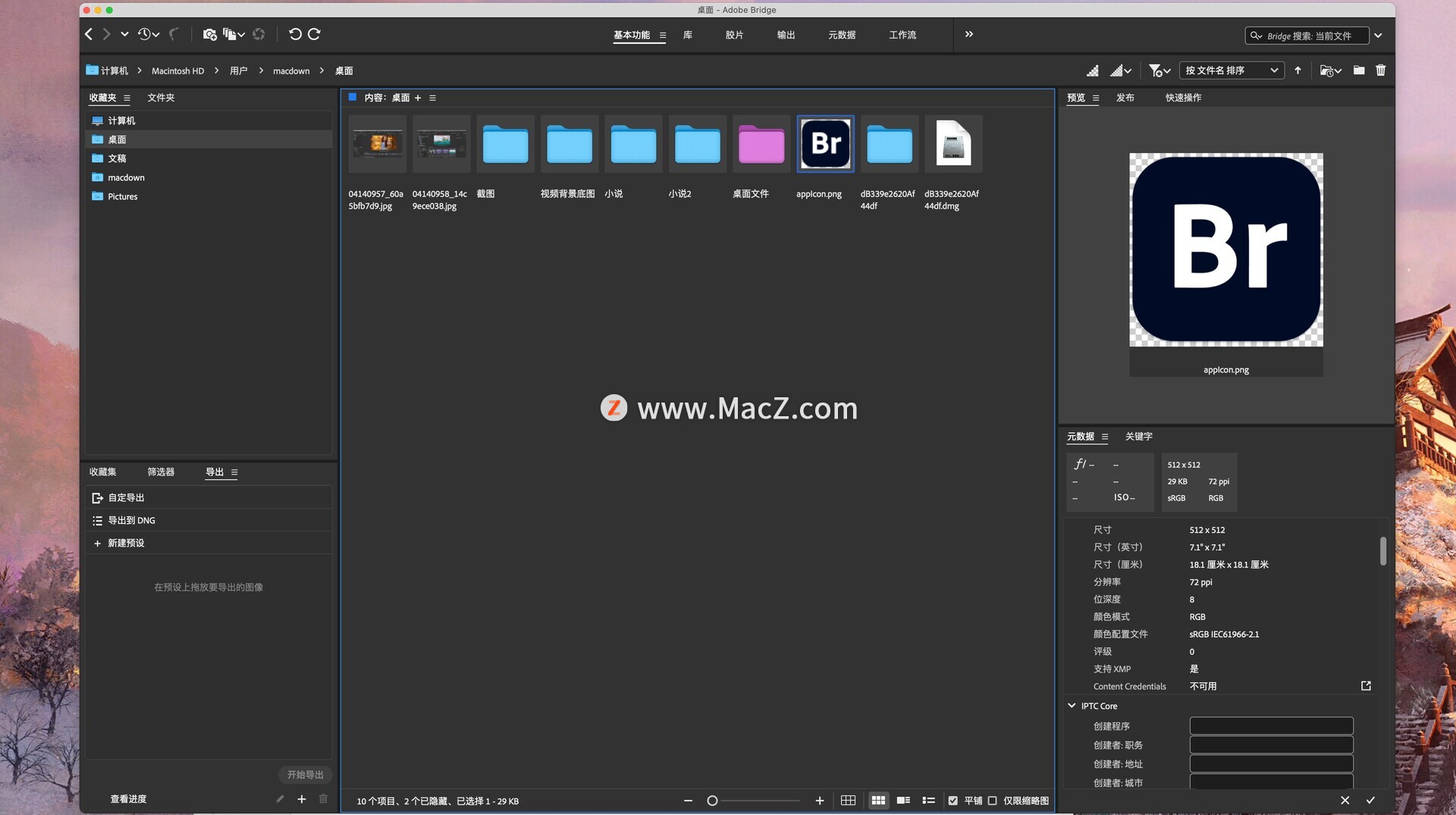This screenshot has width=1456, height=815.
Task: Create a new folder
Action: click(1359, 71)
